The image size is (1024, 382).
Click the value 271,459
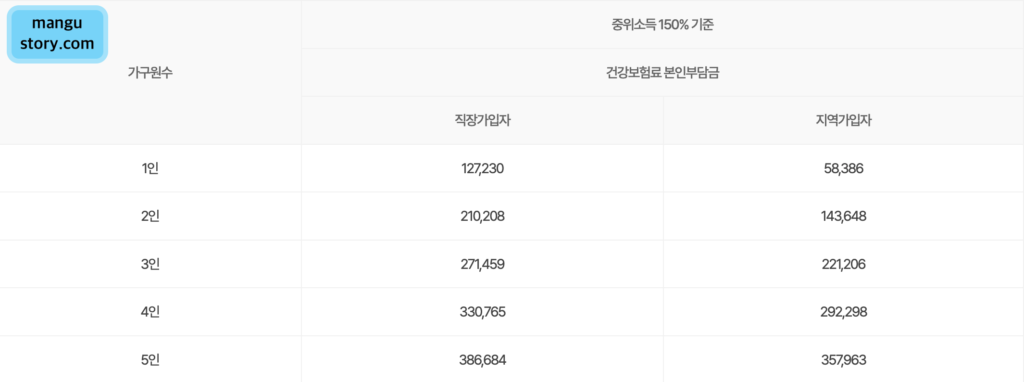tap(482, 264)
